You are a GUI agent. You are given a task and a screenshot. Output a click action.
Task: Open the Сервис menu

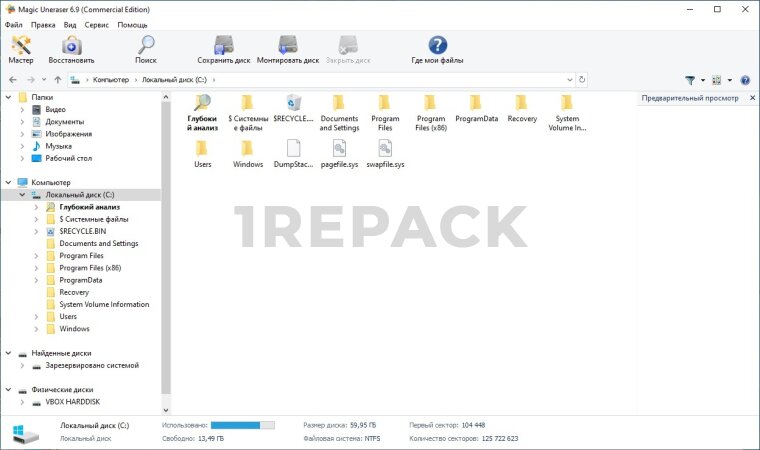tap(97, 24)
